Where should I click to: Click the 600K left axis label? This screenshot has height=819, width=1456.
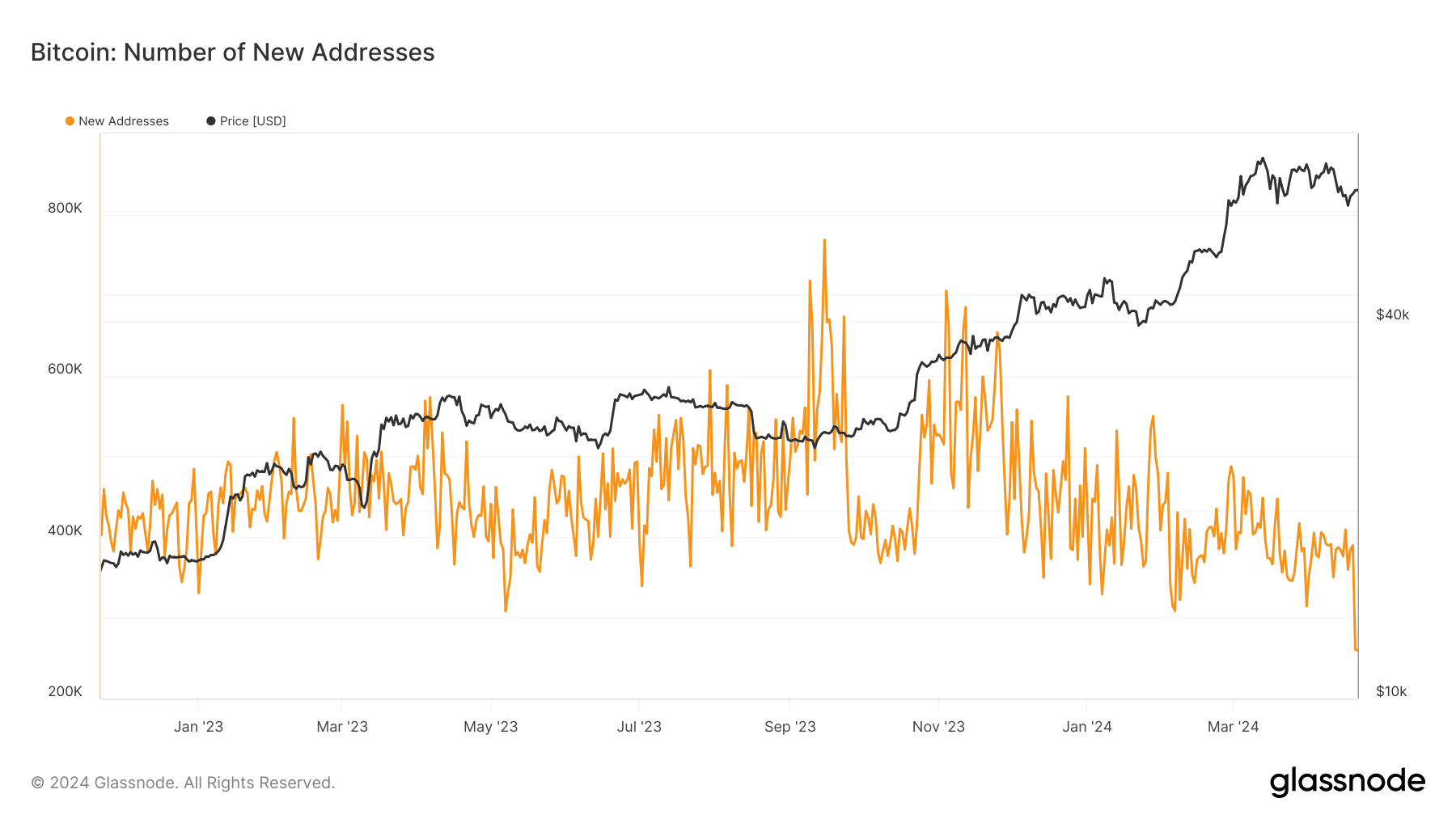click(x=65, y=369)
